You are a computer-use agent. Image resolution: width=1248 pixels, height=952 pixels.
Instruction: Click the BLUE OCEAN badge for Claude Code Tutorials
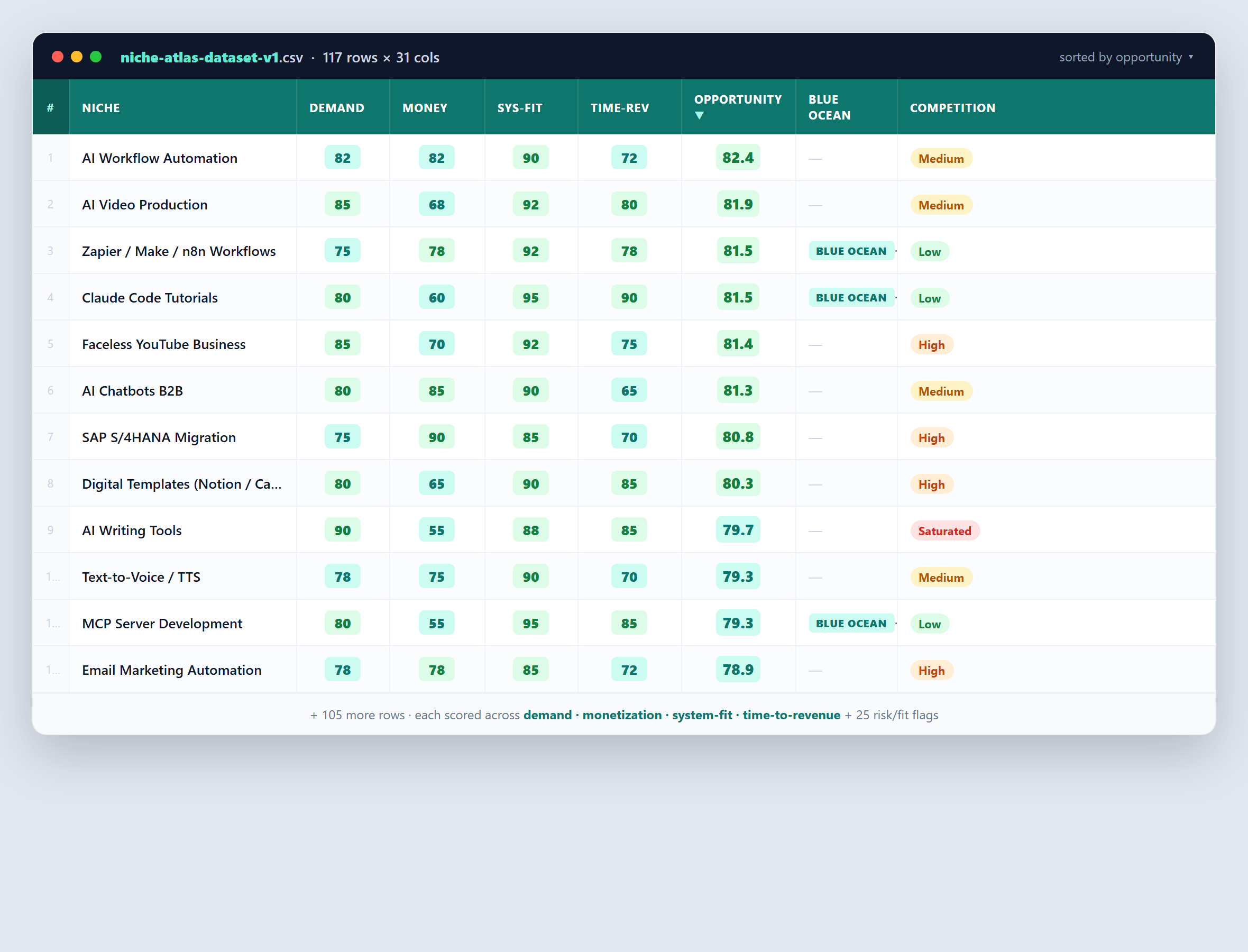point(851,297)
